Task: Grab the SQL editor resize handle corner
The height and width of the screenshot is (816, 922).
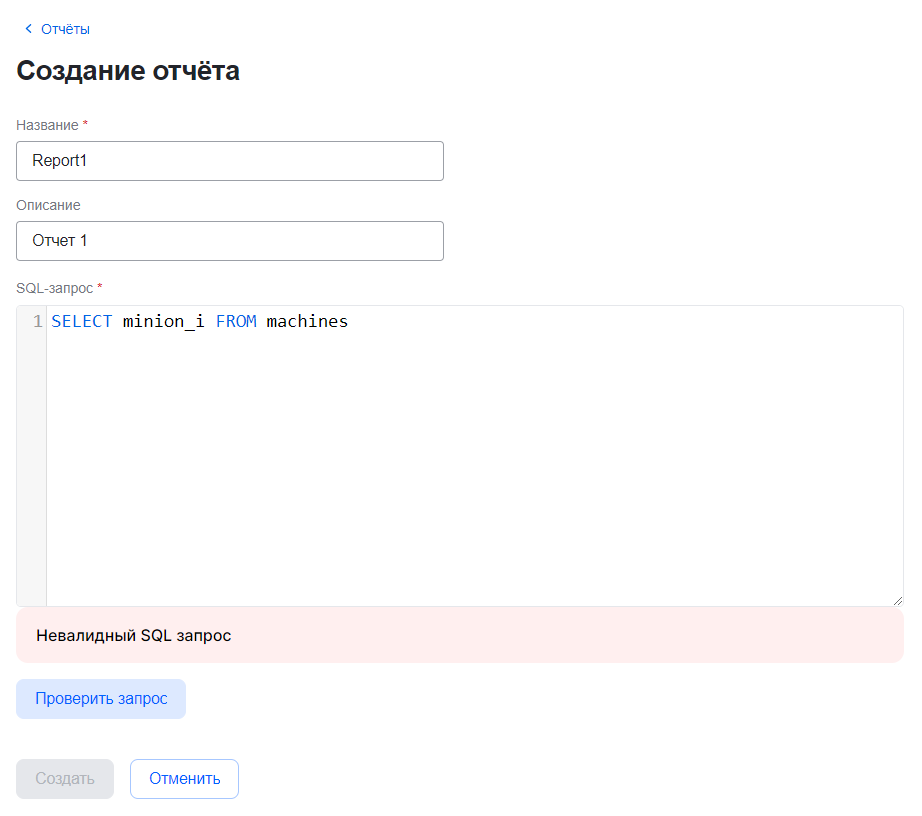Action: click(897, 600)
